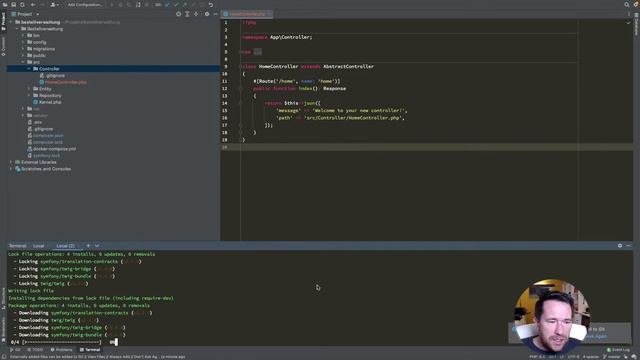This screenshot has height=360, width=640.
Task: Click Expand All in Project panel
Action: click(x=187, y=14)
